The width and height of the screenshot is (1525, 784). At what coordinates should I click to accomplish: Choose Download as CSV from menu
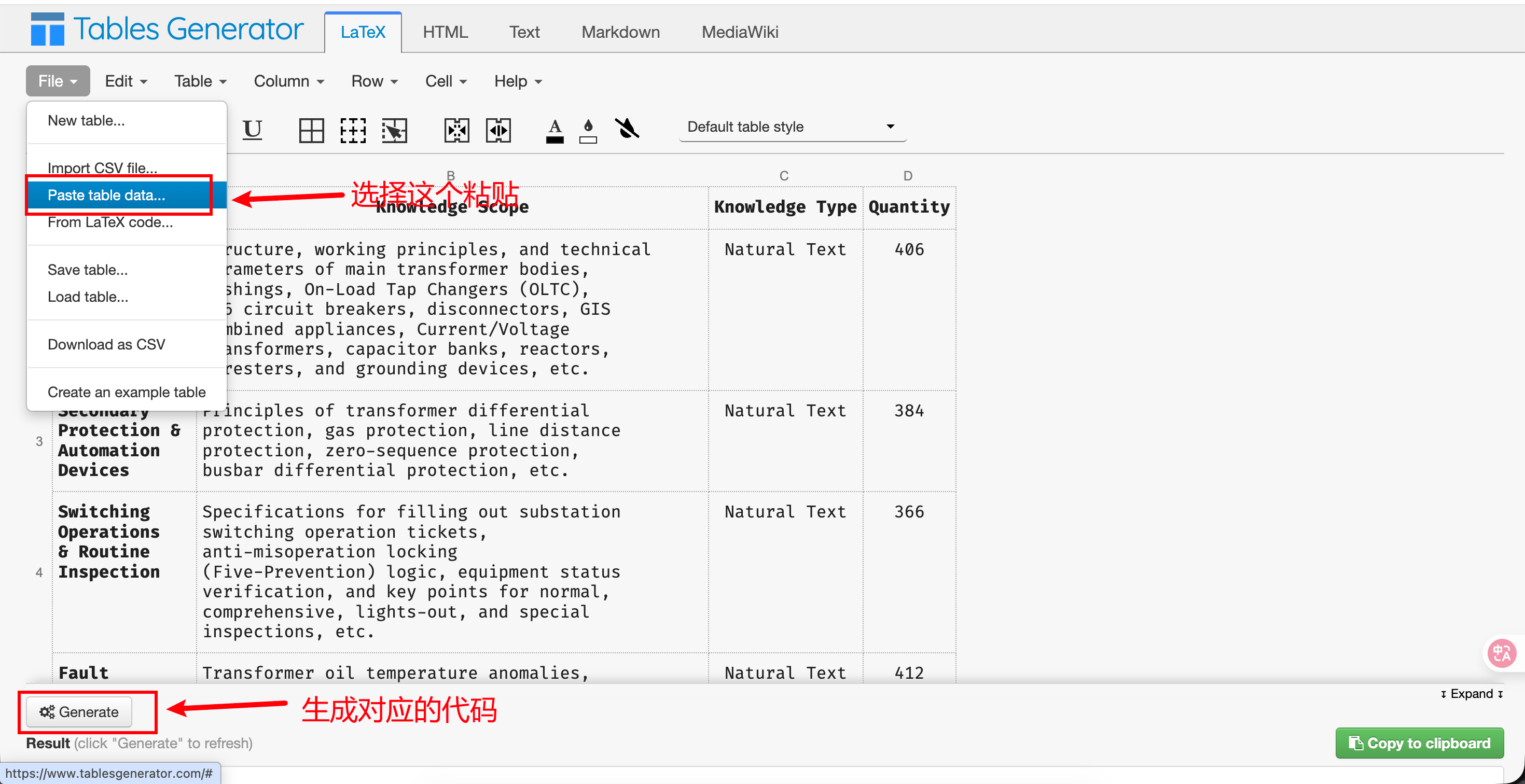click(106, 344)
